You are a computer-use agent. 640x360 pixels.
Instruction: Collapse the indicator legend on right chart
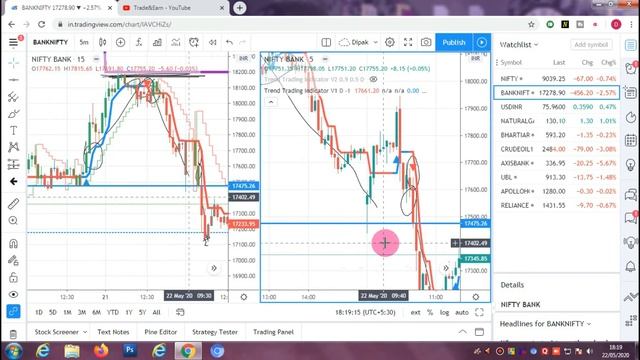tap(271, 102)
